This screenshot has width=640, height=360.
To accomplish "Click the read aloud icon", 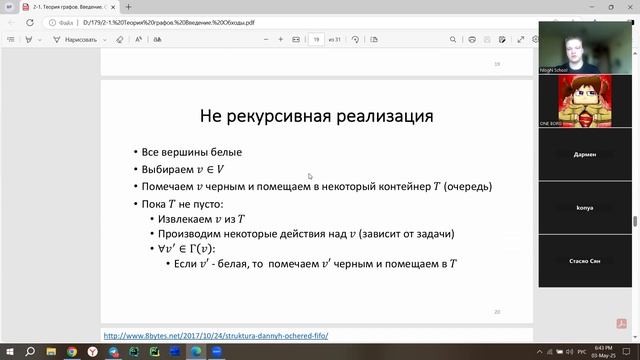I will tap(138, 40).
